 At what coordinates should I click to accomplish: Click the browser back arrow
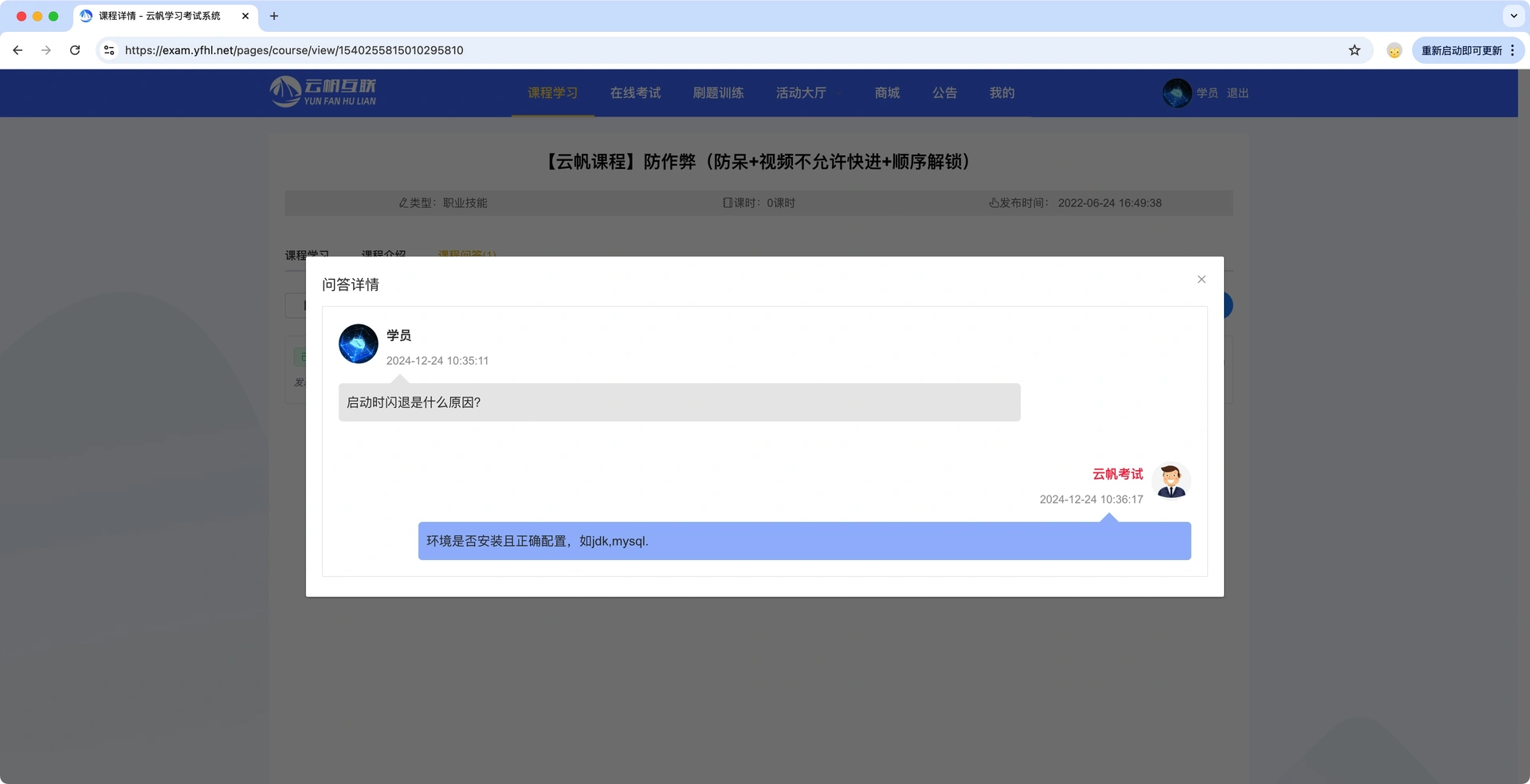coord(18,50)
